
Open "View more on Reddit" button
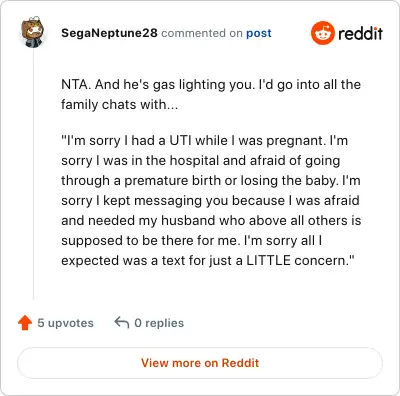click(200, 363)
